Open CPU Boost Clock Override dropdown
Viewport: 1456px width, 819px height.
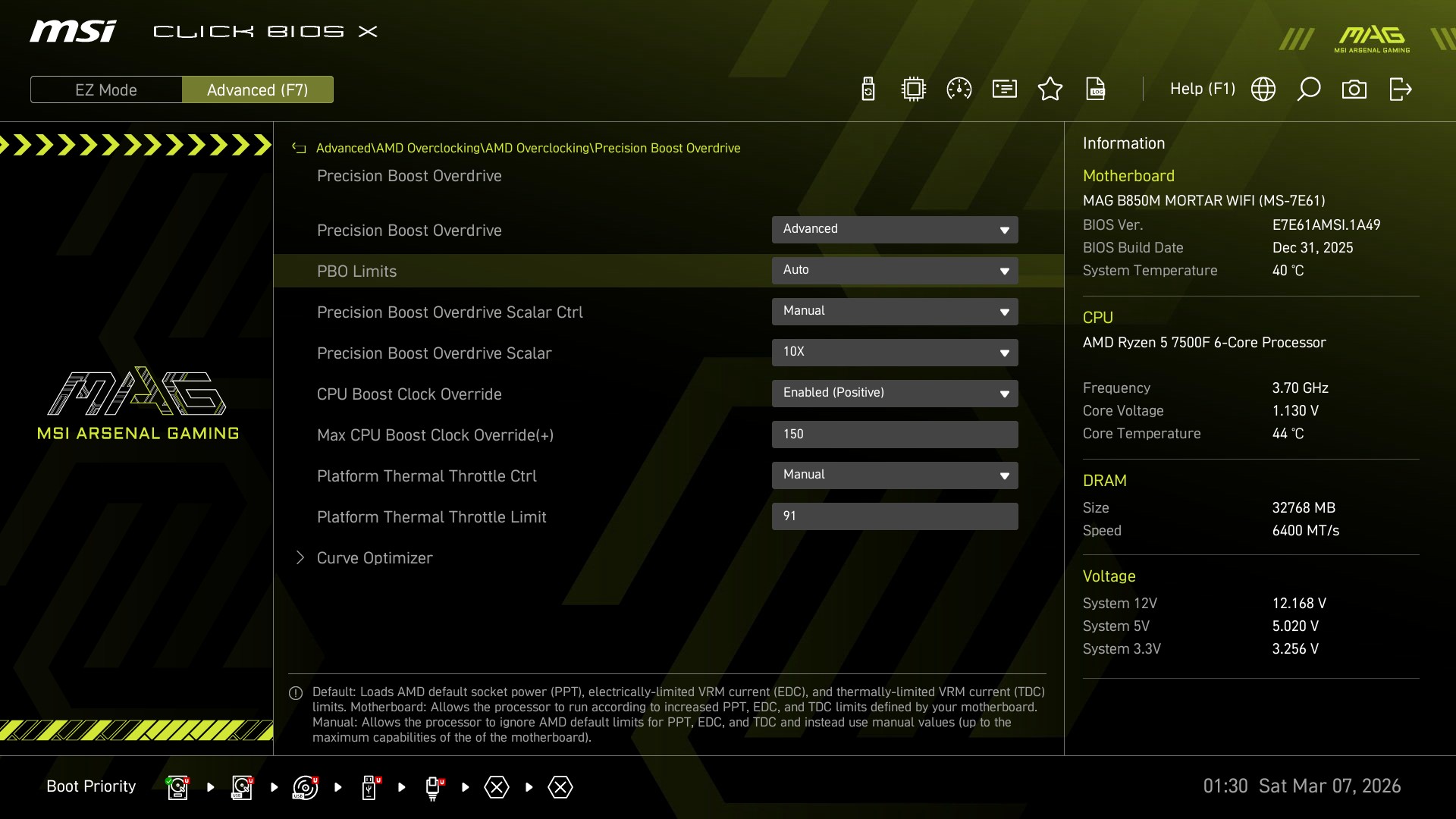coord(895,394)
